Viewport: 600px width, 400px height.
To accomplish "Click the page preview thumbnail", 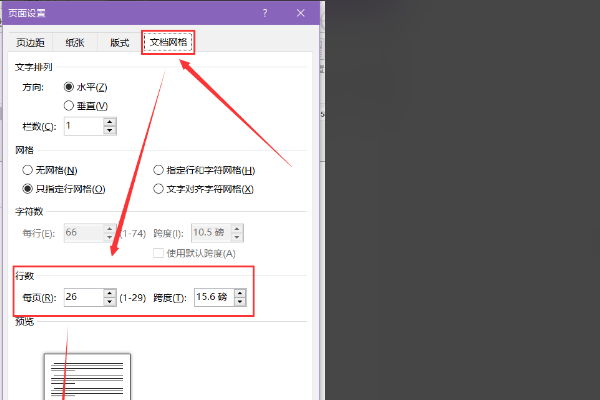I will (87, 377).
